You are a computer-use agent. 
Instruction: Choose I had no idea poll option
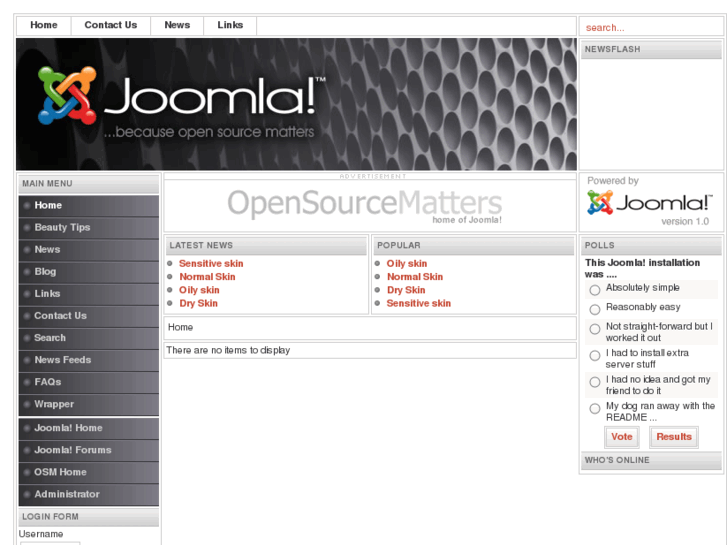595,382
